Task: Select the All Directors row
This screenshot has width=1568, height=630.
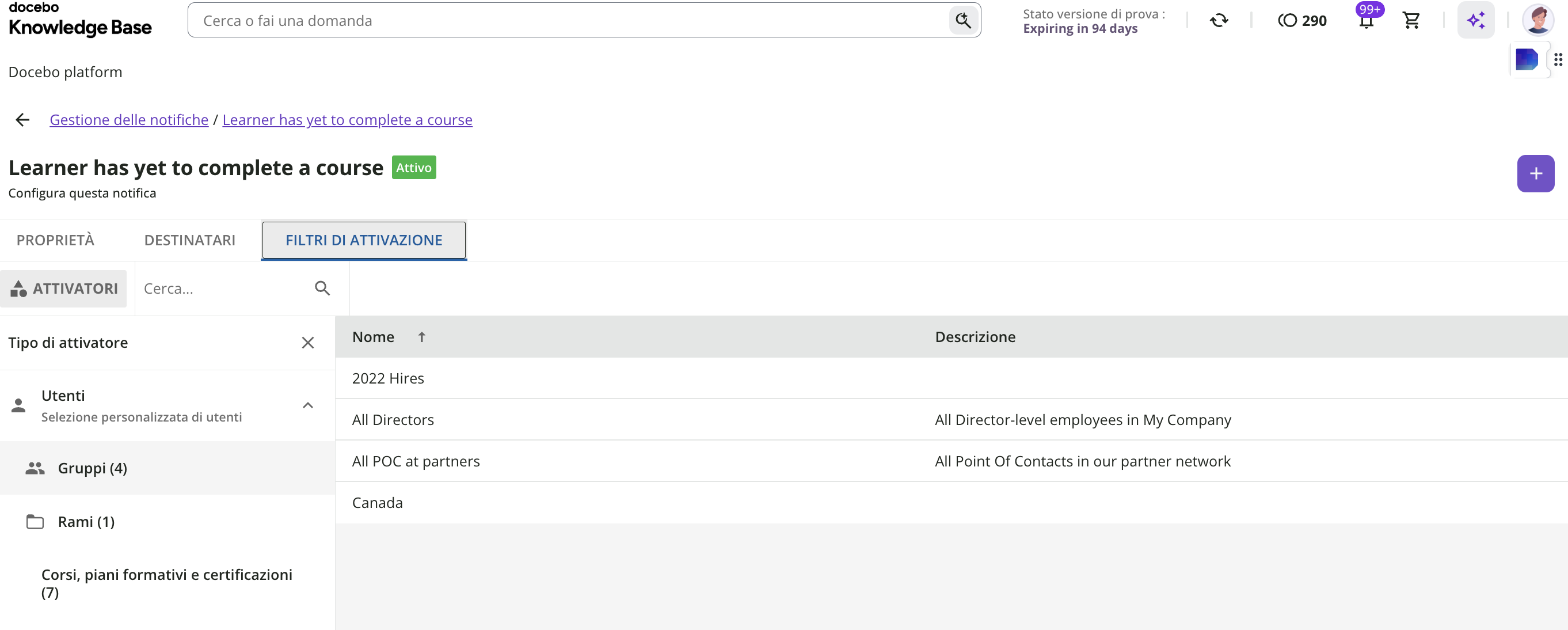Action: pos(952,419)
